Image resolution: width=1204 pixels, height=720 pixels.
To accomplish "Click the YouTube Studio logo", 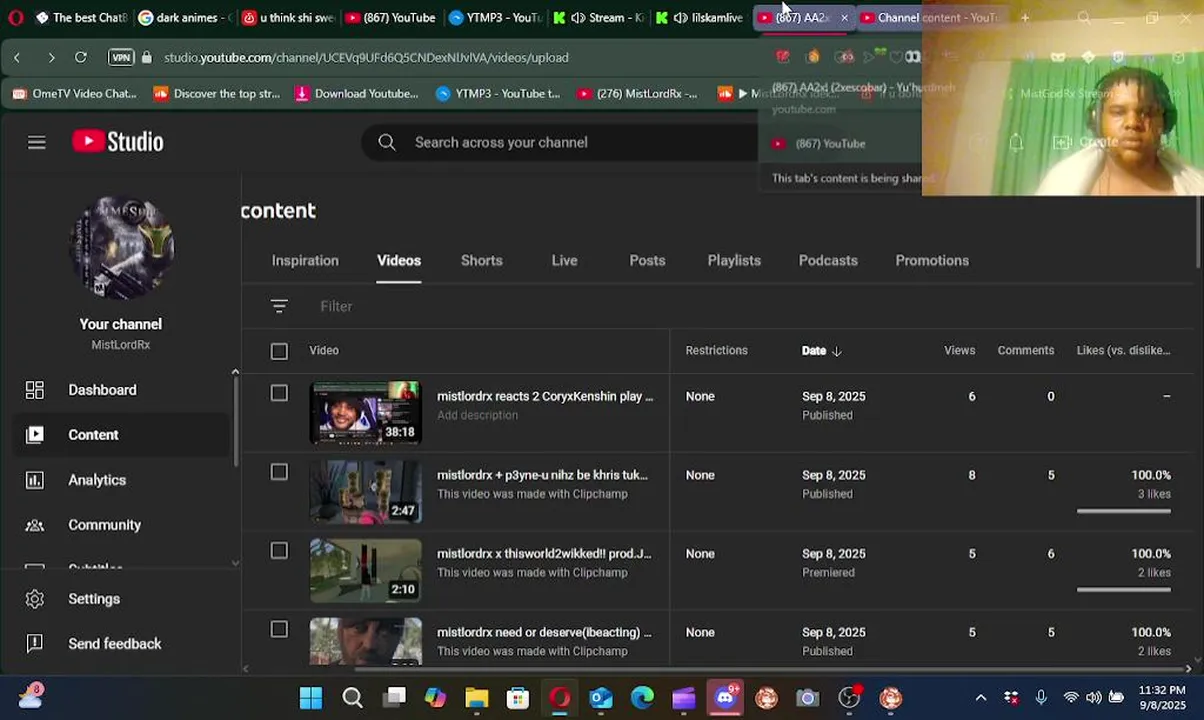I will click(x=117, y=142).
